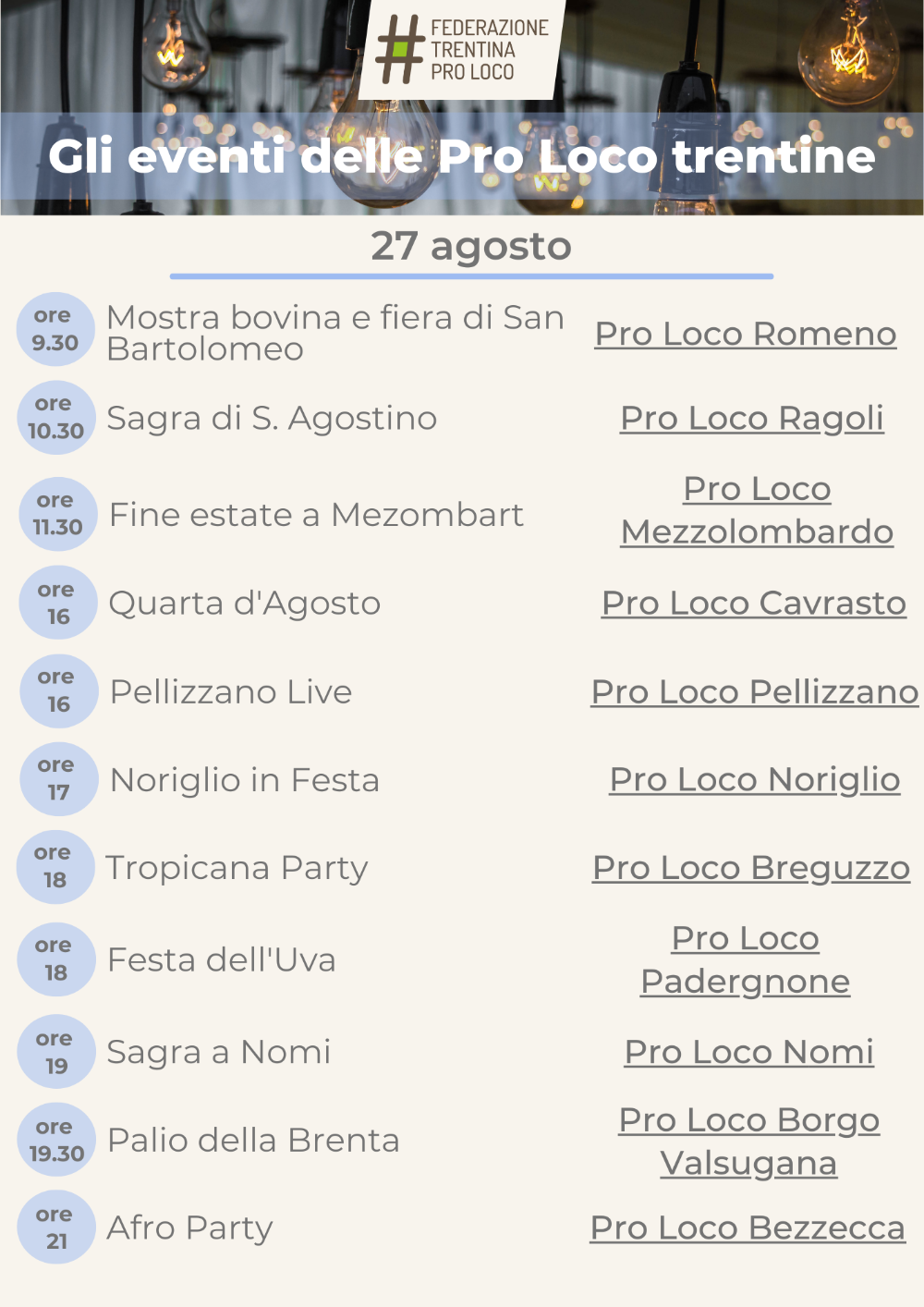Follow the Pro Loco Padergnone link
This screenshot has width=924, height=1307.
[746, 959]
